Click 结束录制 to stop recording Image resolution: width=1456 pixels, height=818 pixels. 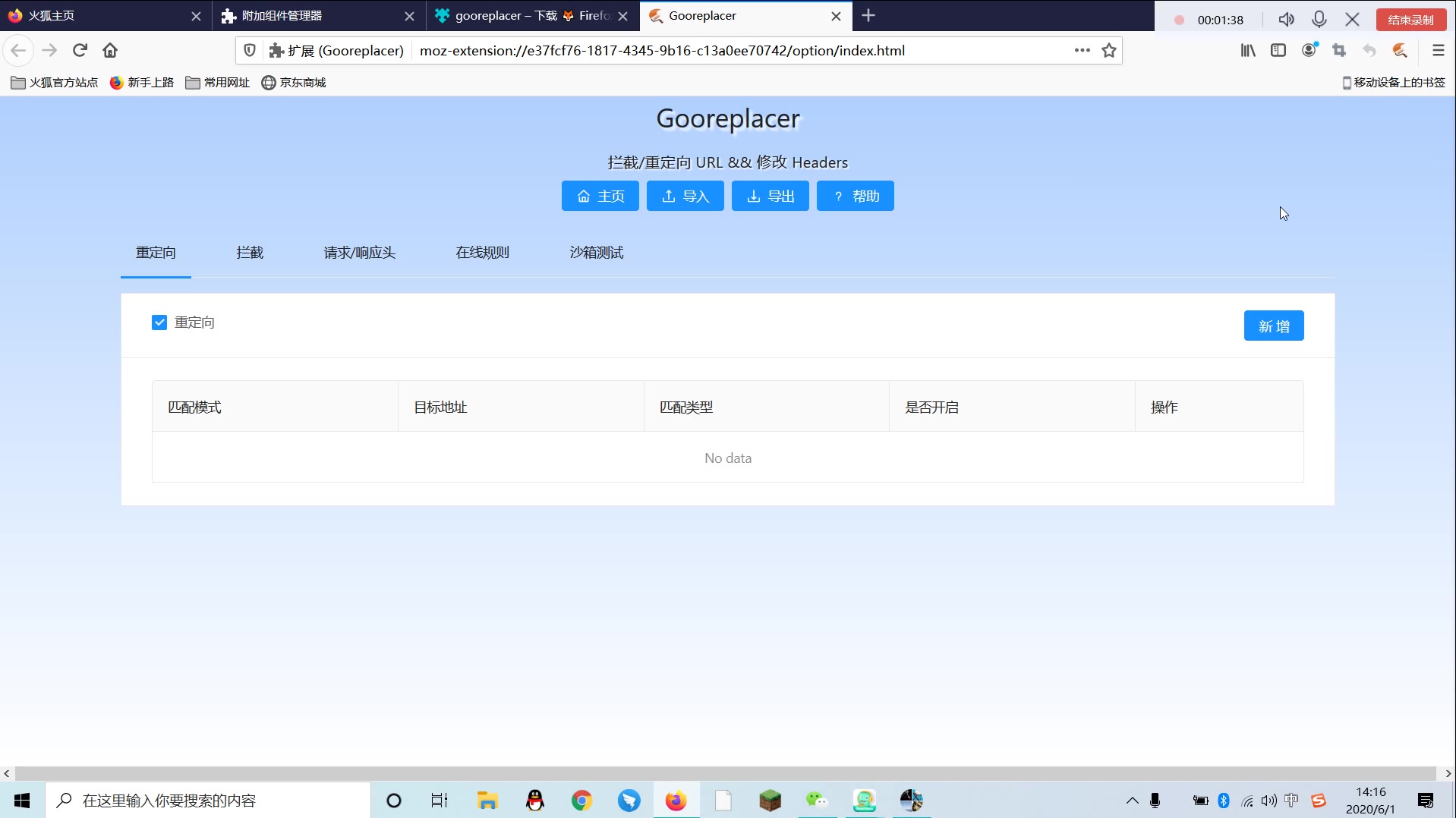pos(1410,20)
